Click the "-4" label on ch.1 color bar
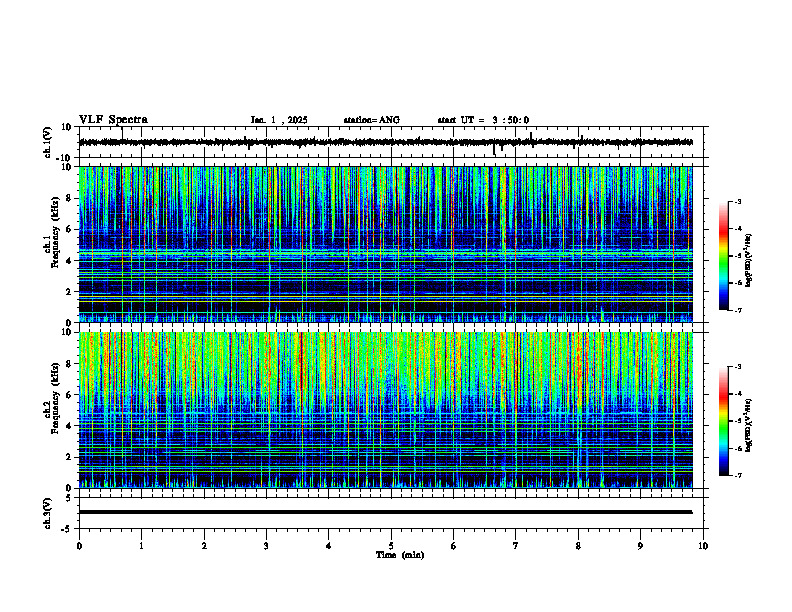This screenshot has height=612, width=792. (738, 229)
